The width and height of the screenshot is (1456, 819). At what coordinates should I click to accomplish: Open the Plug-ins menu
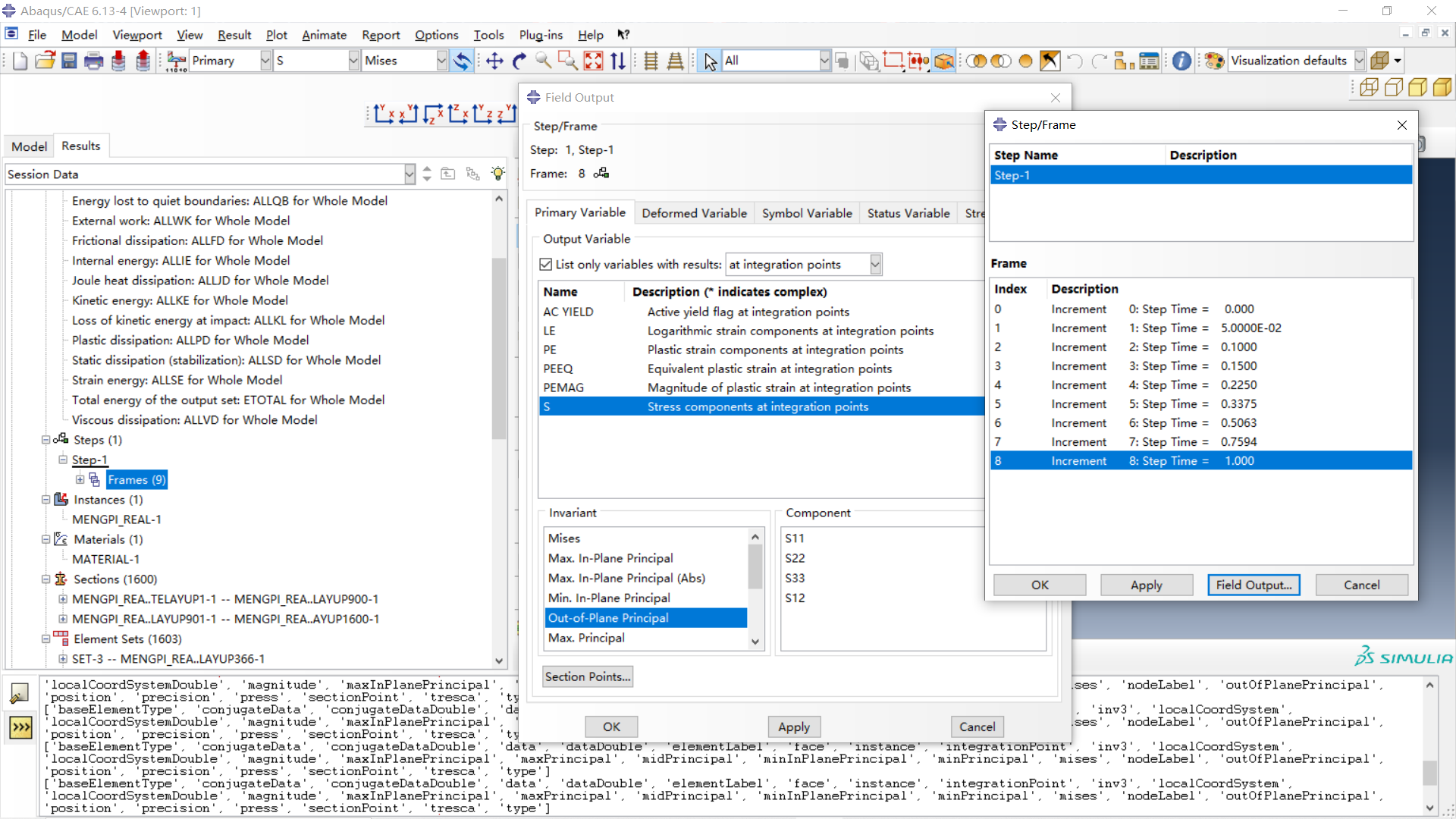pos(540,35)
